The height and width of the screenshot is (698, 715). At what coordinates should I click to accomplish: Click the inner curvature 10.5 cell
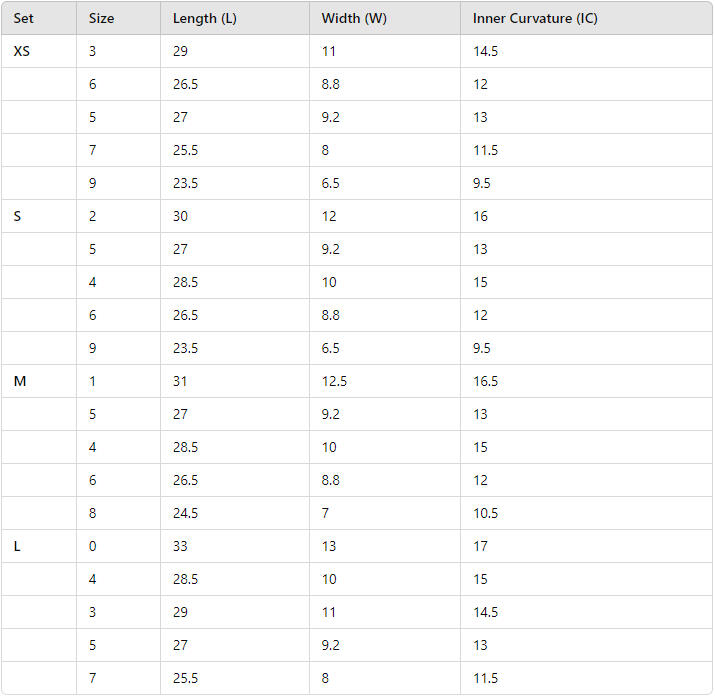pos(485,513)
